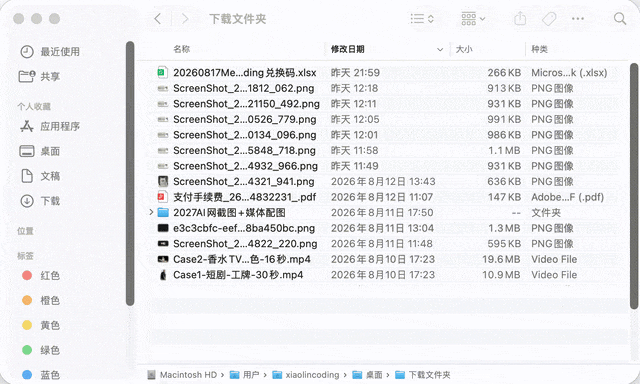
Task: Click the sidebar vertical scrollbar
Action: (130, 173)
